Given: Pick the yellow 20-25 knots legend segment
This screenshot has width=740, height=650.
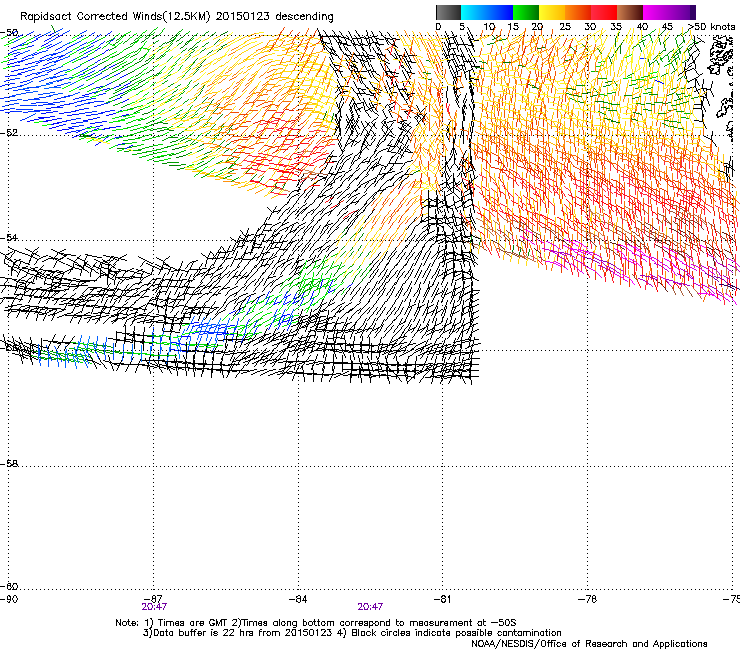Looking at the screenshot, I should pos(552,12).
